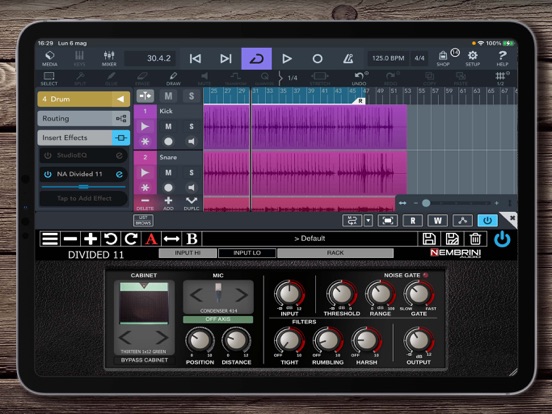Image resolution: width=552 pixels, height=414 pixels.
Task: Toggle Read automation R button
Action: (413, 221)
